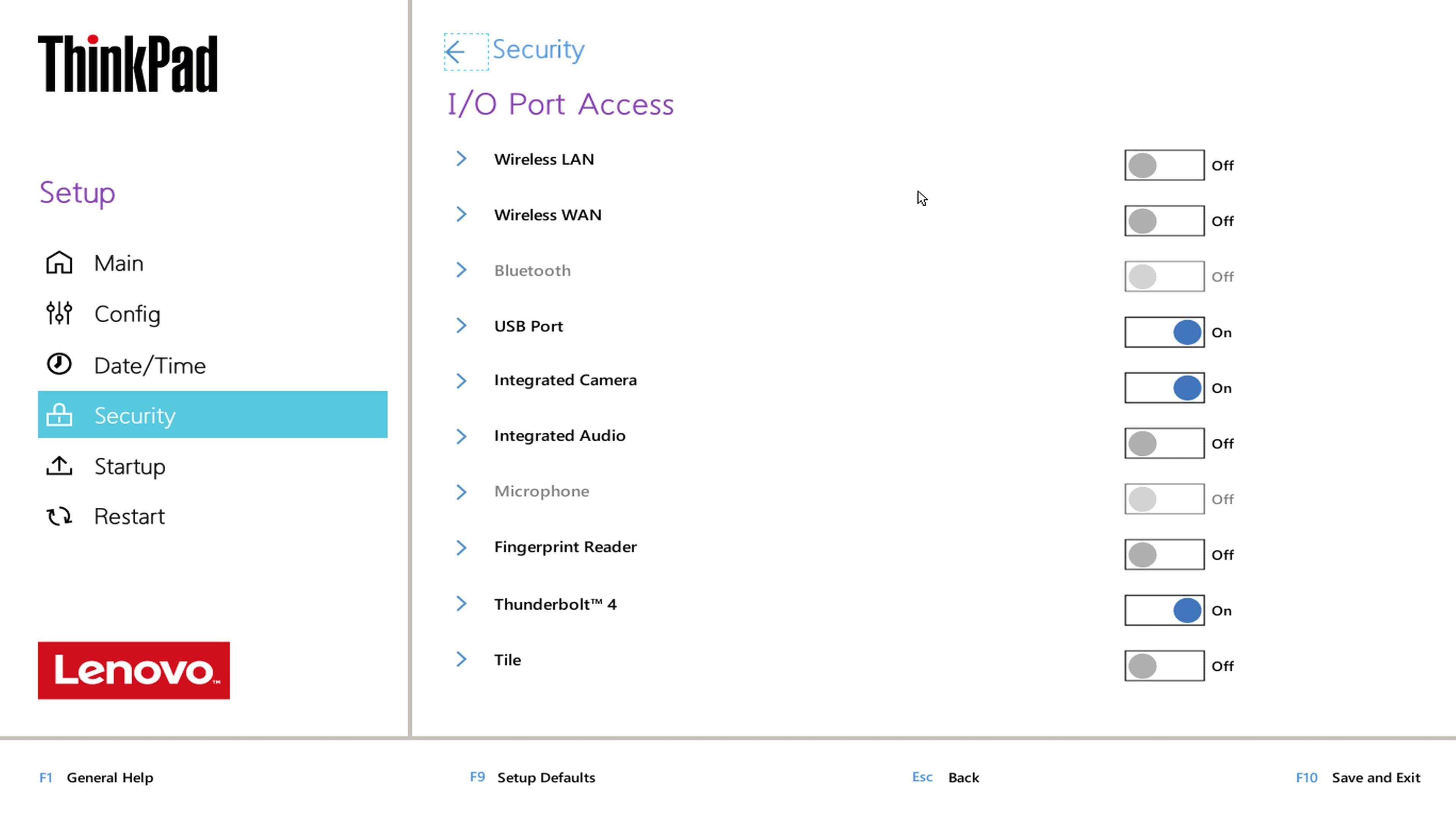The width and height of the screenshot is (1456, 819).
Task: Expand Fingerprint Reader details
Action: point(461,547)
